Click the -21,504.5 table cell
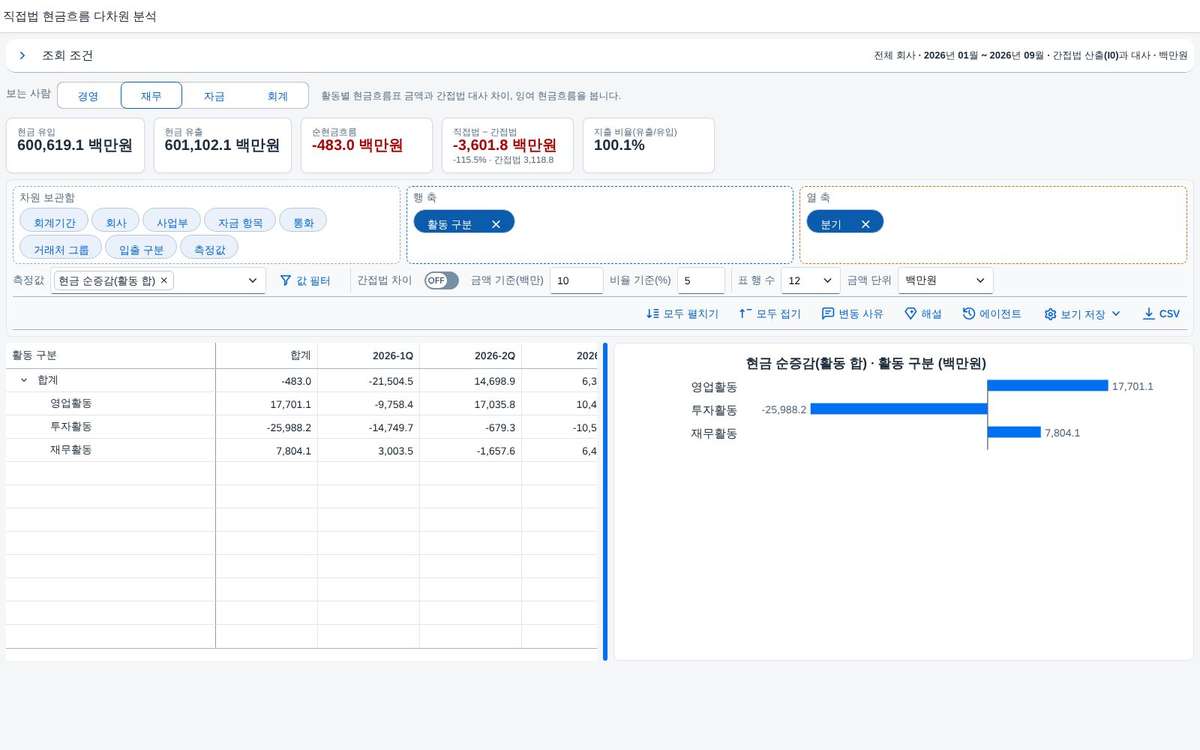The image size is (1200, 750). point(369,381)
